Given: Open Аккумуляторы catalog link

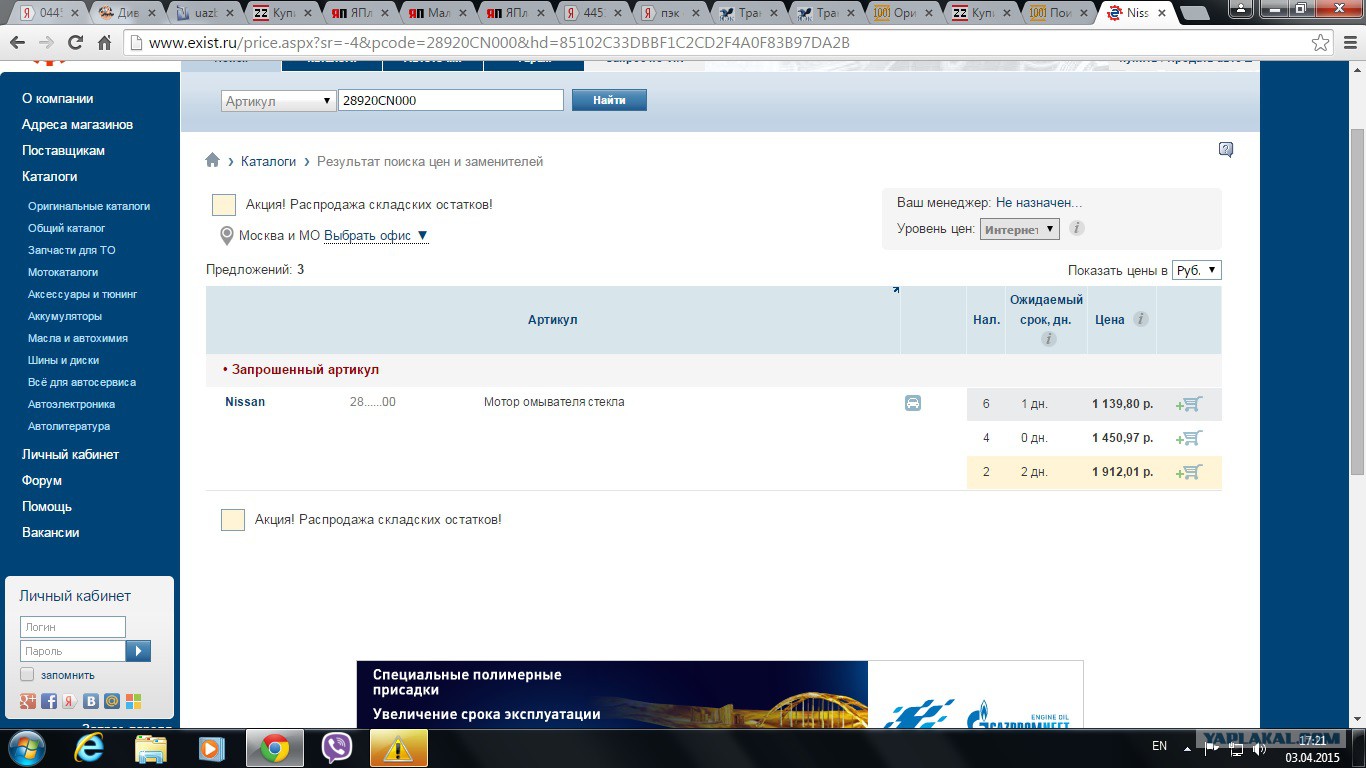Looking at the screenshot, I should tap(65, 316).
